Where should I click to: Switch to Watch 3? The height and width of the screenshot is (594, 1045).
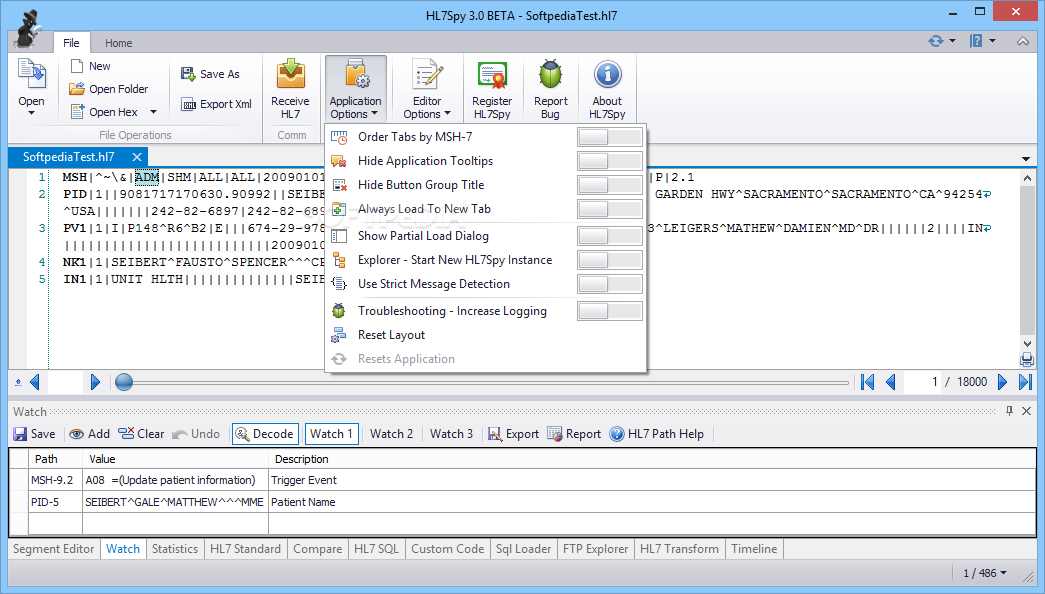point(451,434)
